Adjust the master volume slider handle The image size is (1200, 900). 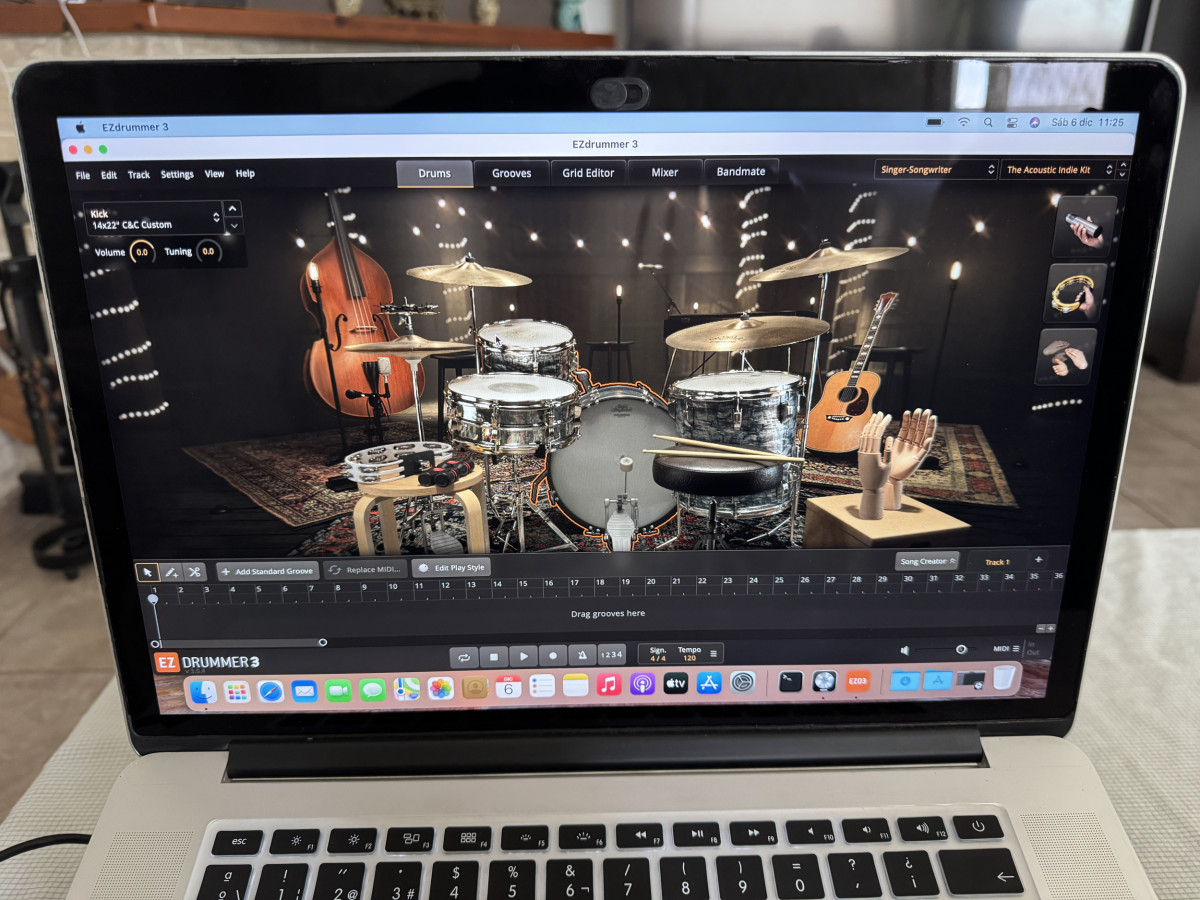[x=960, y=650]
